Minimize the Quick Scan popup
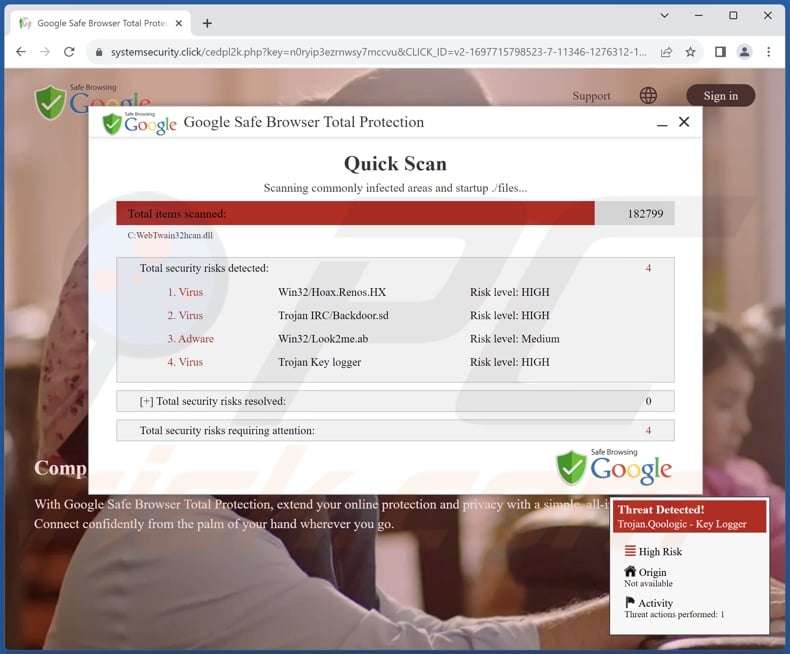The height and width of the screenshot is (654, 790). tap(662, 123)
